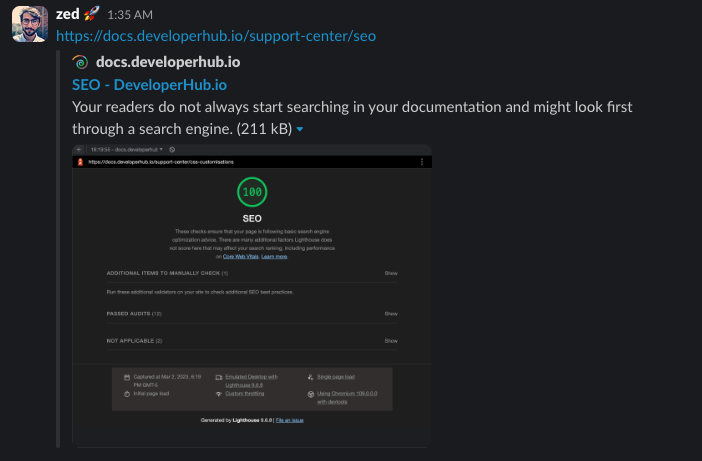702x461 pixels.
Task: Click the network icon beside Custom throttling
Action: 218,394
